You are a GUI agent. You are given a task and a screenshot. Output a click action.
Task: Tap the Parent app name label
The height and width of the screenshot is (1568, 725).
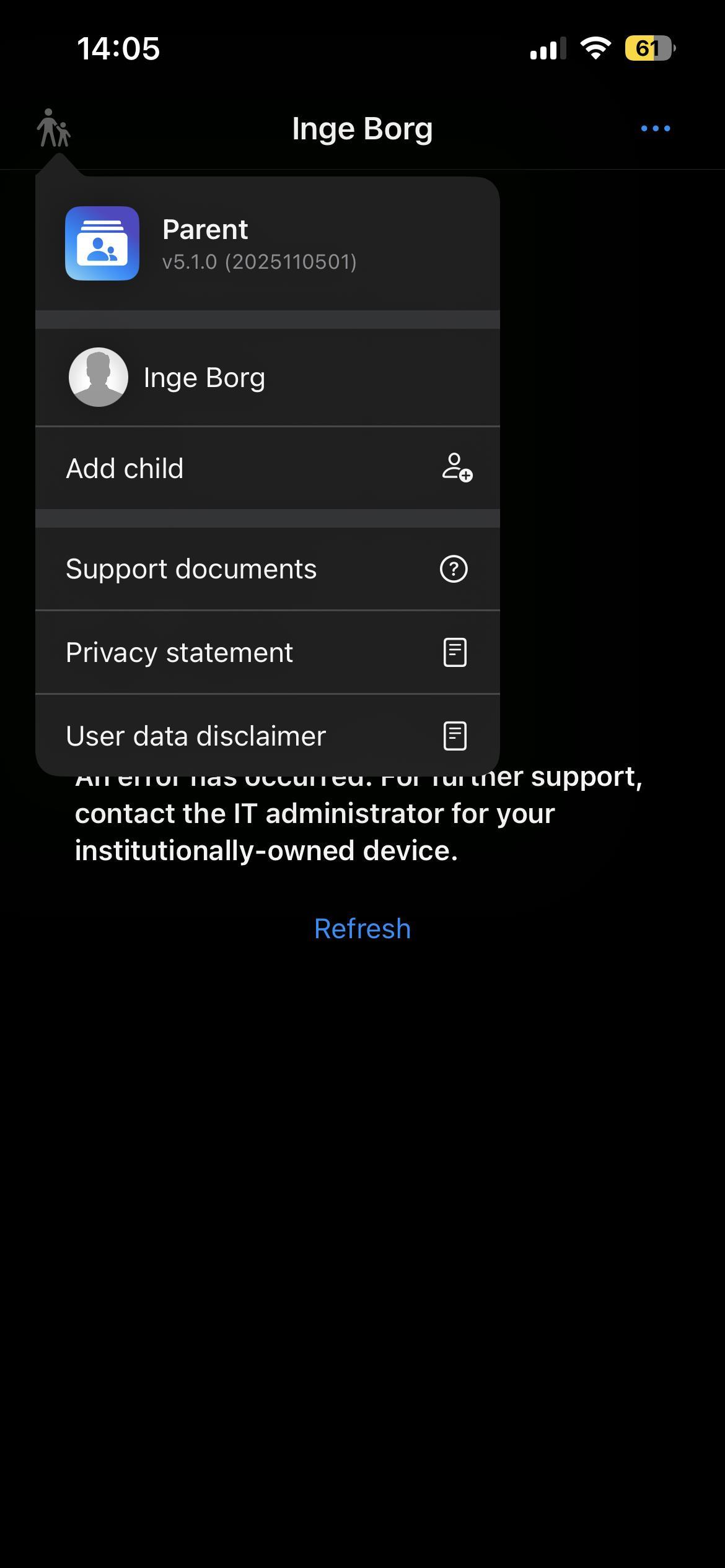(205, 229)
